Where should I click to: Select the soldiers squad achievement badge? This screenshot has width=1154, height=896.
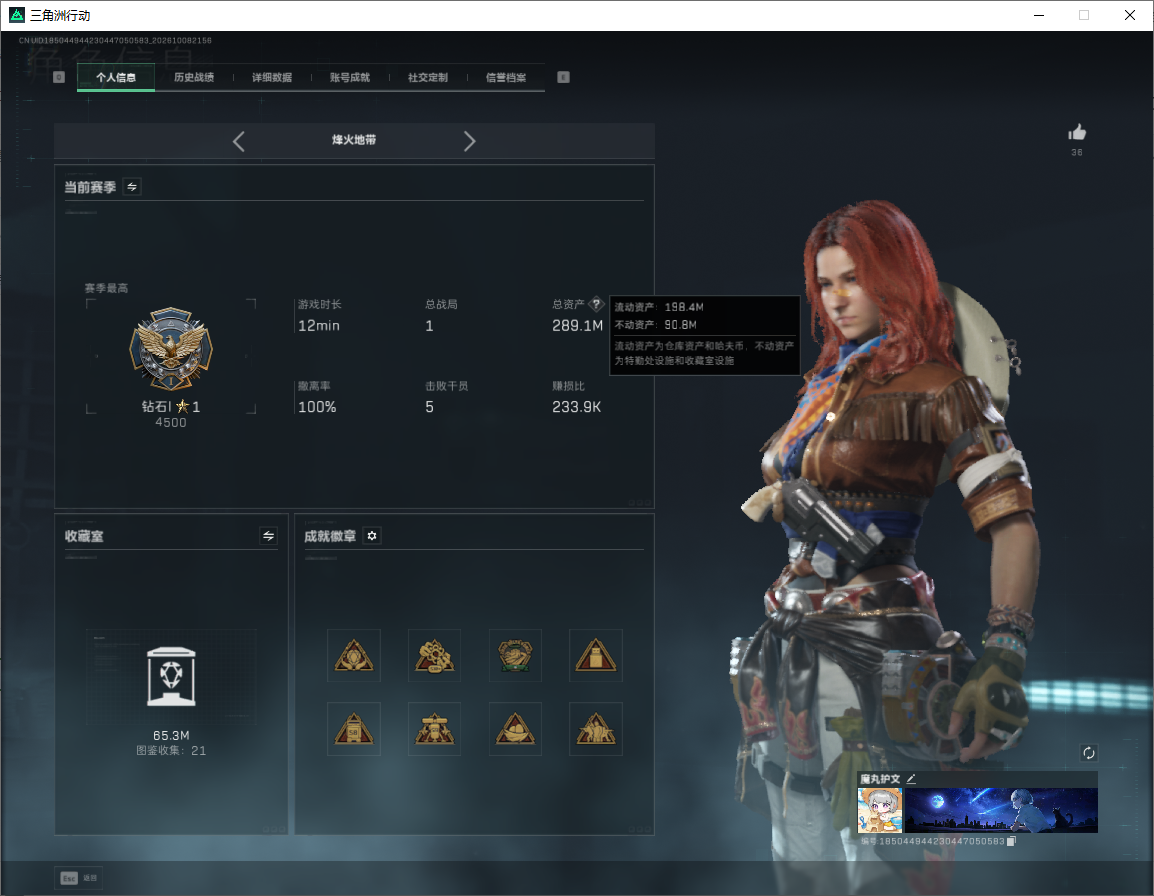[x=596, y=729]
